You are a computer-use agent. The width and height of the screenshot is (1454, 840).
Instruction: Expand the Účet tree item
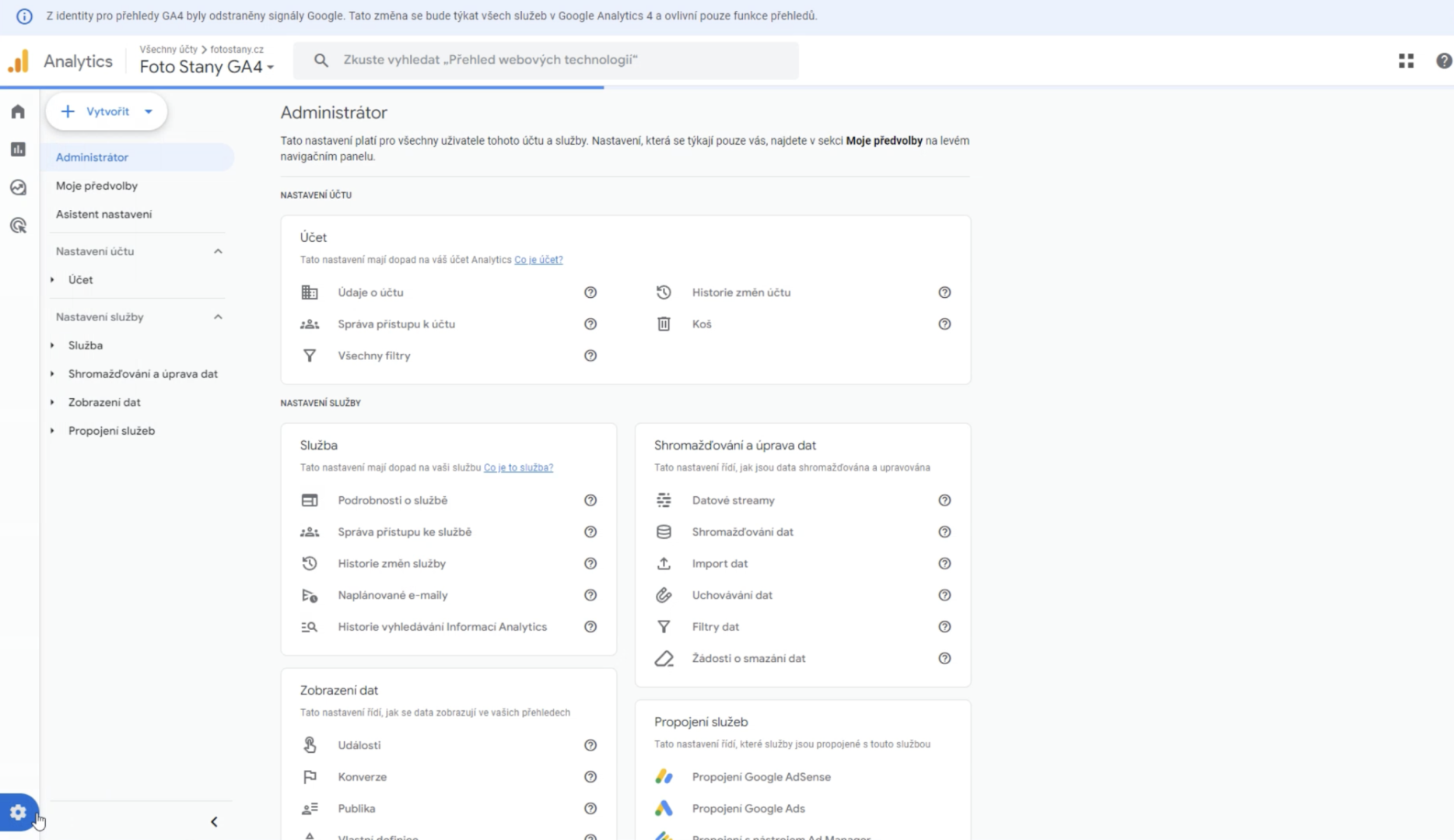[52, 280]
